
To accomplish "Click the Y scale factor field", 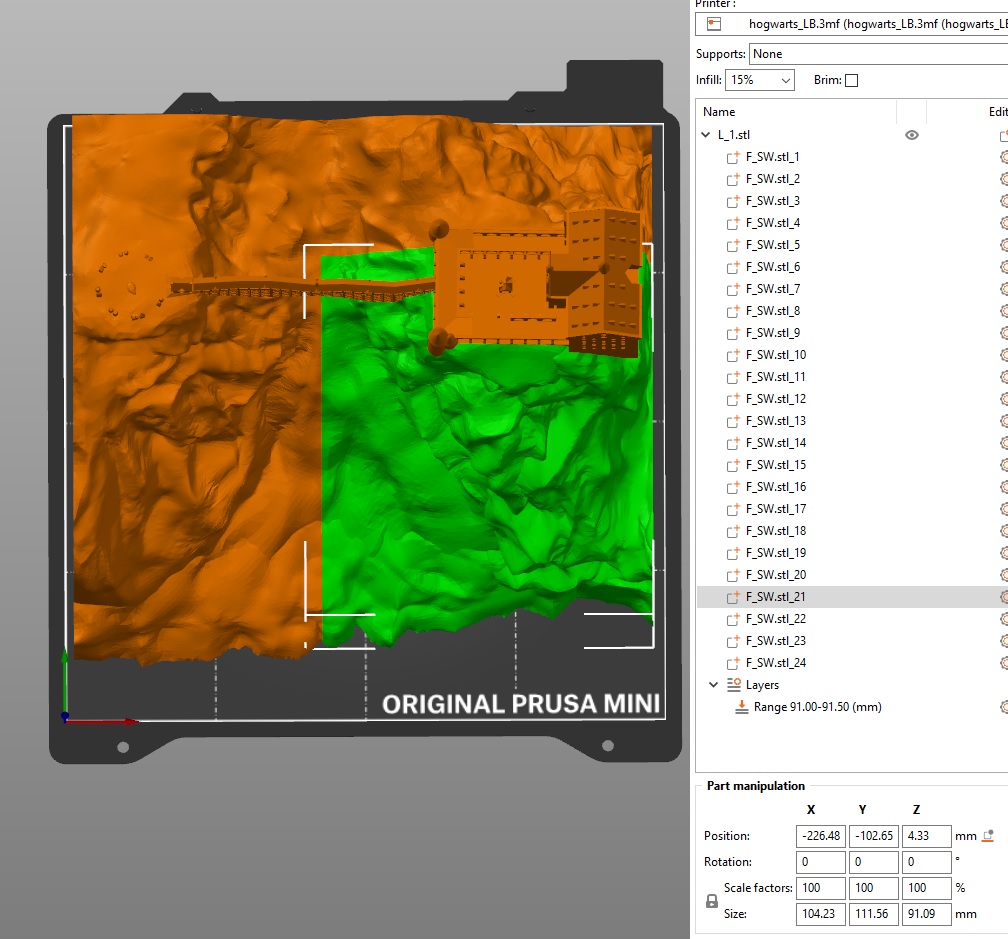I will pos(874,888).
